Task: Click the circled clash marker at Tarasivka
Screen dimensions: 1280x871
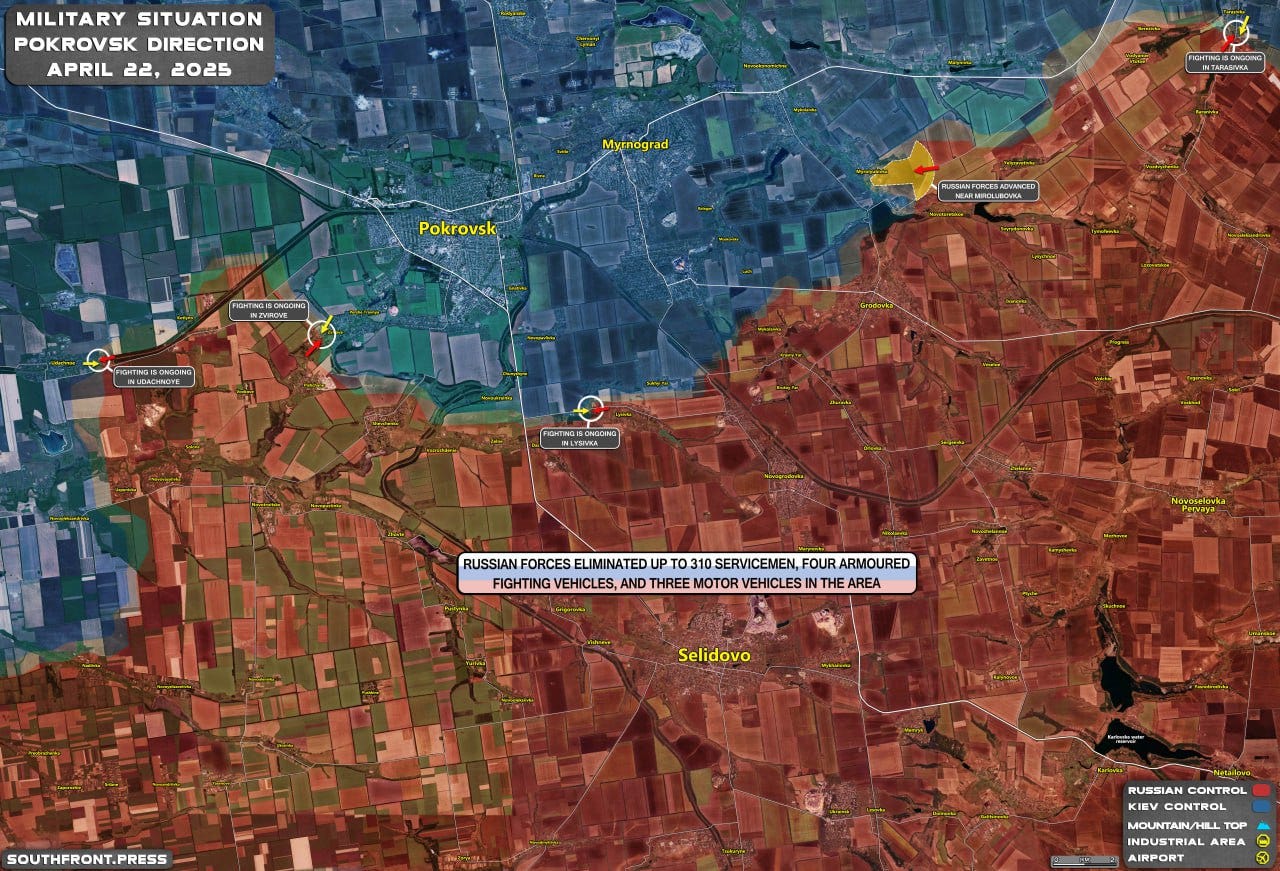Action: [1236, 33]
